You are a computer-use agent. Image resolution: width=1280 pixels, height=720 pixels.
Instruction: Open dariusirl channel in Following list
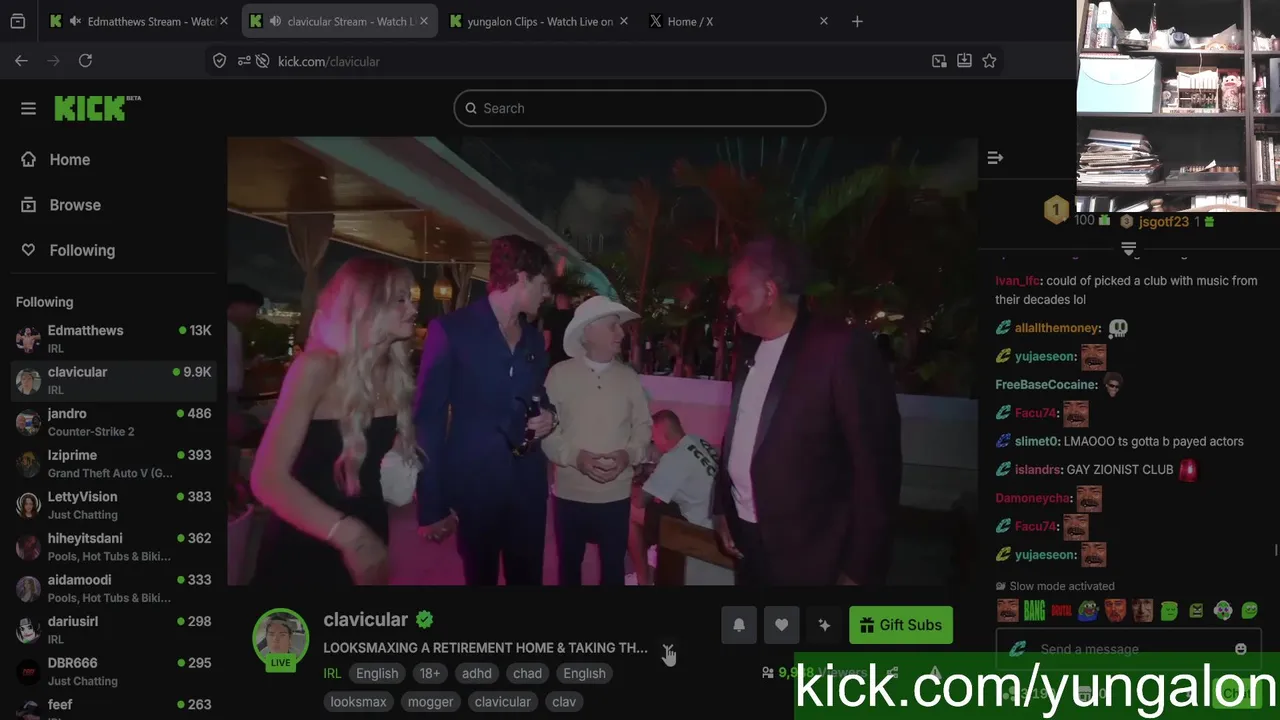pos(114,630)
